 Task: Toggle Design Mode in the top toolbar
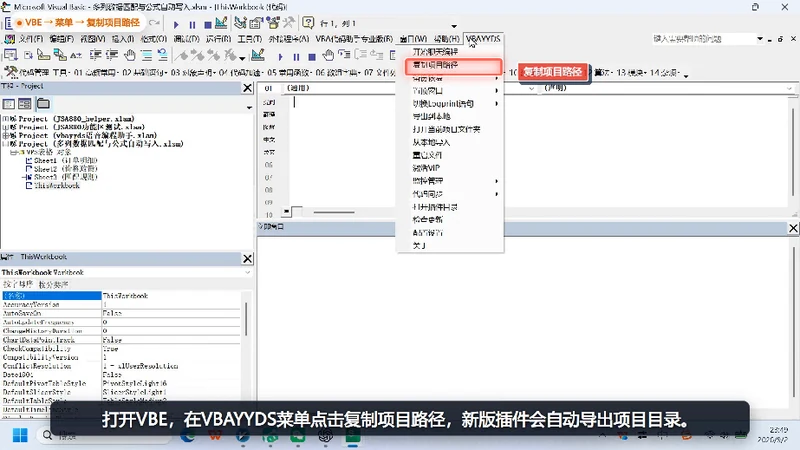[221, 23]
